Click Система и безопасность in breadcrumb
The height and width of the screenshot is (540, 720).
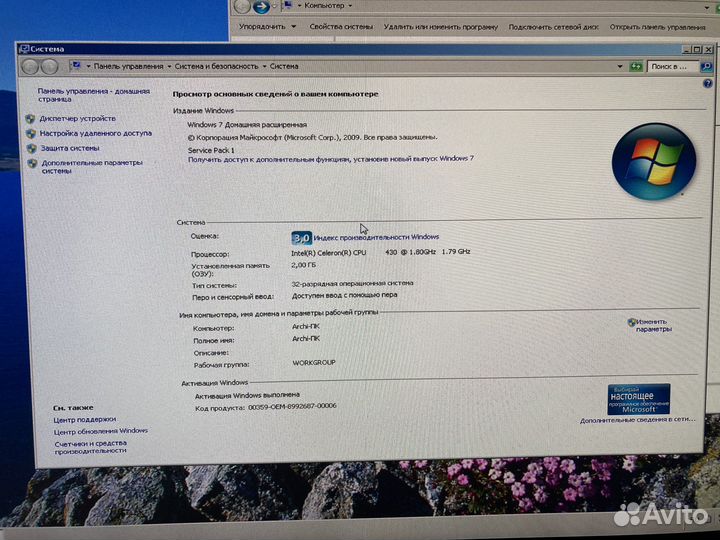(217, 66)
